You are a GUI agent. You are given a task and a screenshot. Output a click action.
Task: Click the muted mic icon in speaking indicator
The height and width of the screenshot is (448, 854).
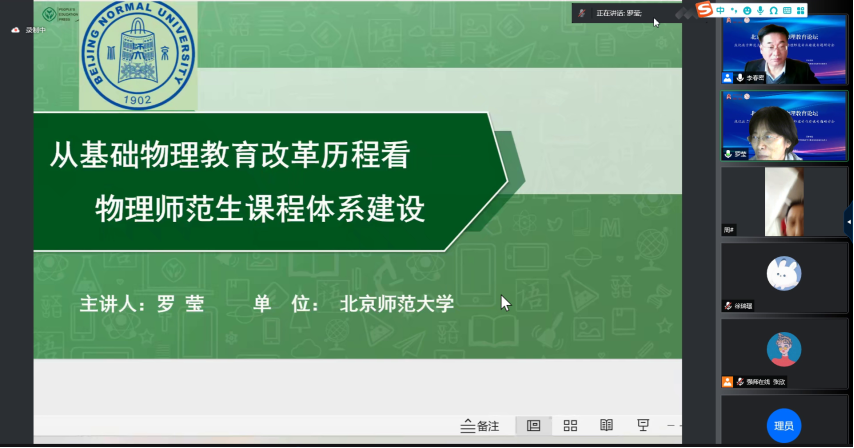[x=582, y=13]
